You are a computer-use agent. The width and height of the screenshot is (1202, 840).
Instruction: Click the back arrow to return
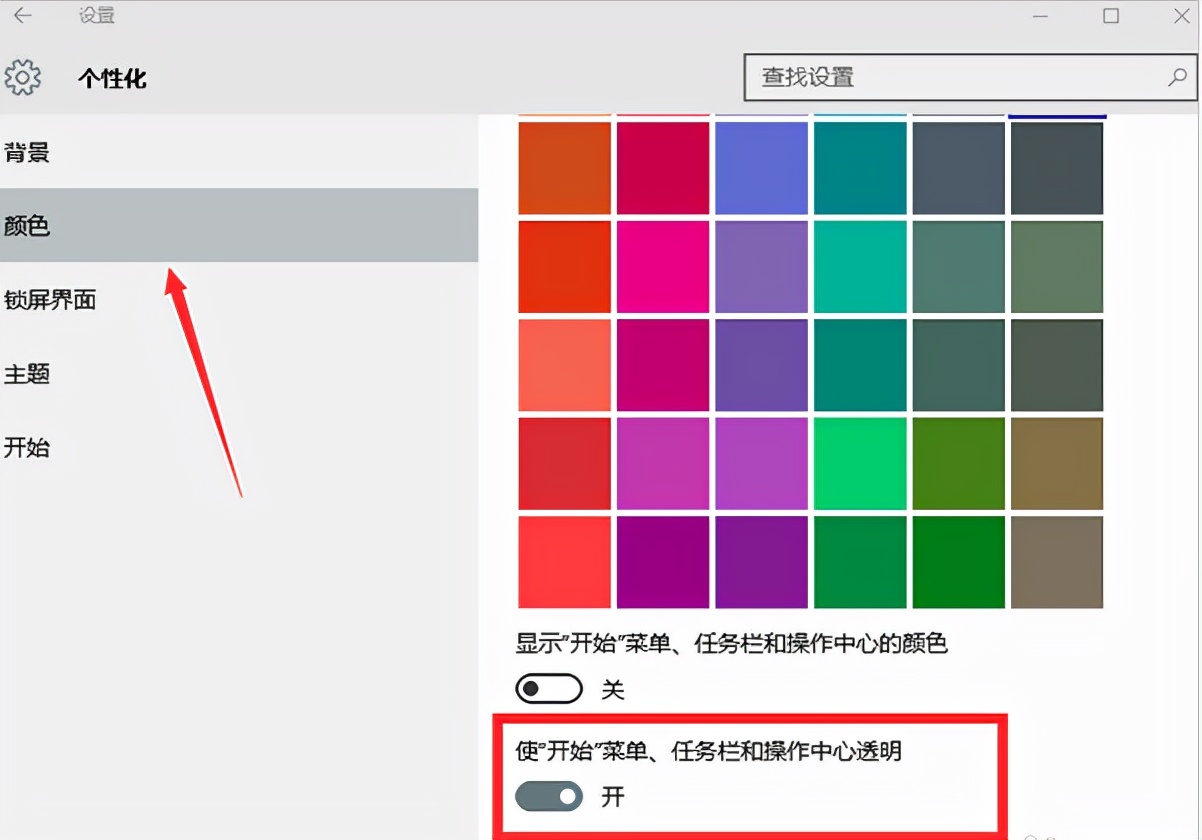24,16
